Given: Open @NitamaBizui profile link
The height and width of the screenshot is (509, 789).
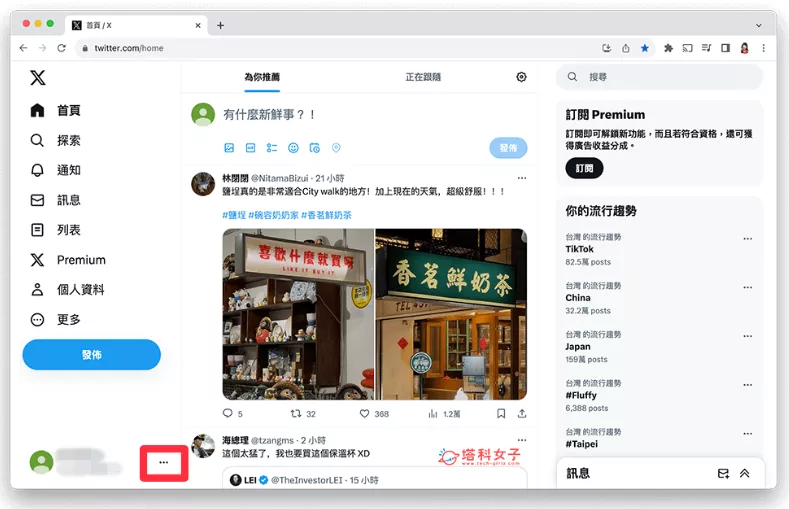Looking at the screenshot, I should click(280, 178).
